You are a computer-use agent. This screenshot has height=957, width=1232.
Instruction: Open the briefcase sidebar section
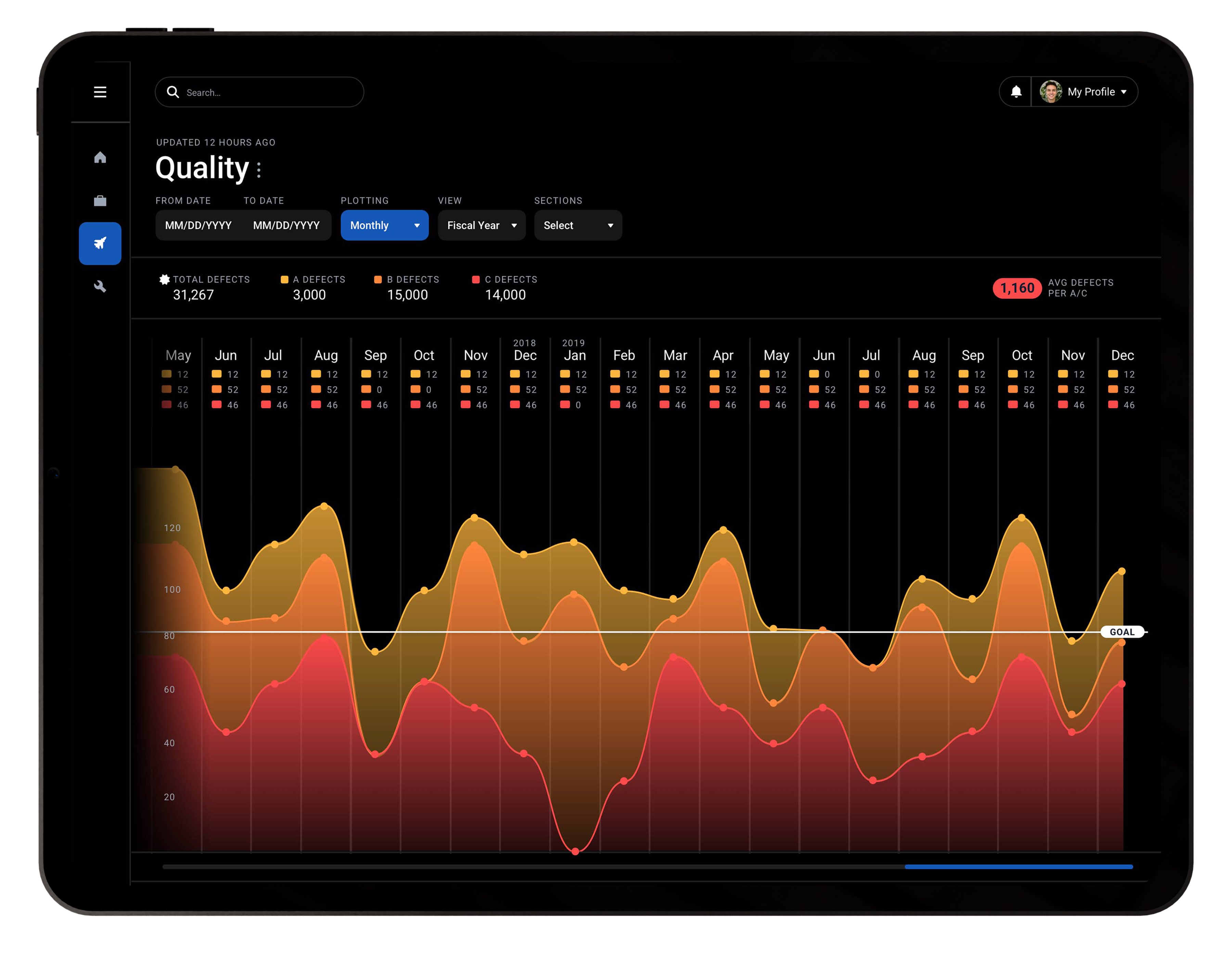pyautogui.click(x=100, y=201)
